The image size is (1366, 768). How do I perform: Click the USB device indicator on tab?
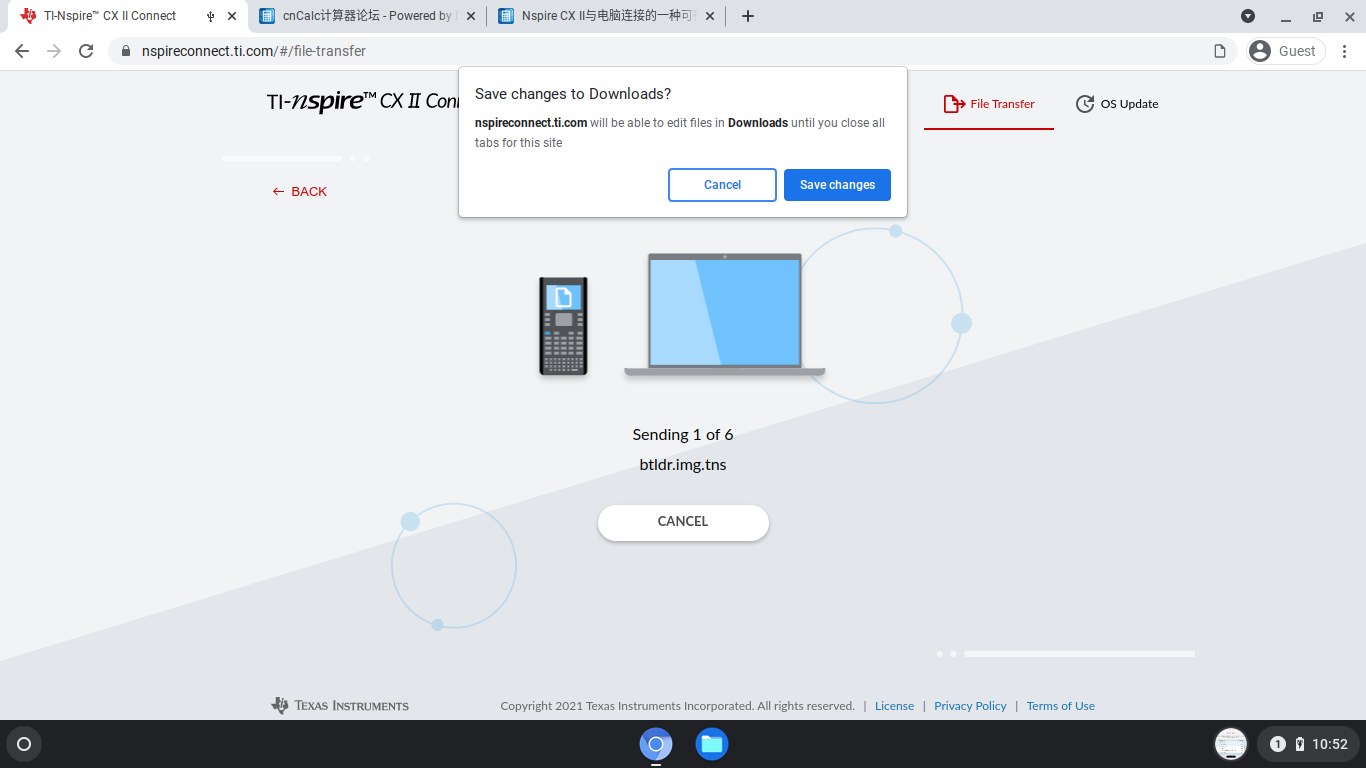pos(210,16)
